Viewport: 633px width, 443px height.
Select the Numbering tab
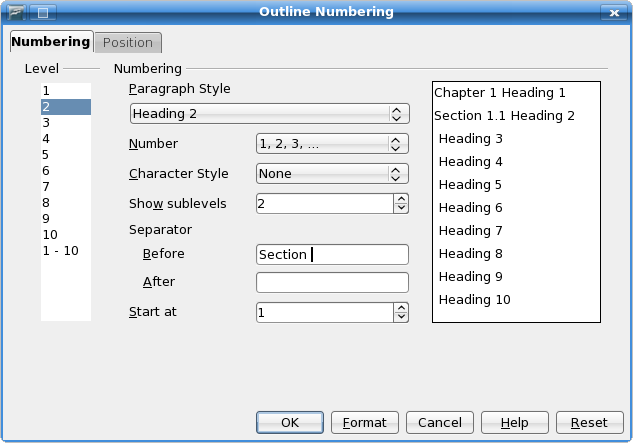coord(51,42)
